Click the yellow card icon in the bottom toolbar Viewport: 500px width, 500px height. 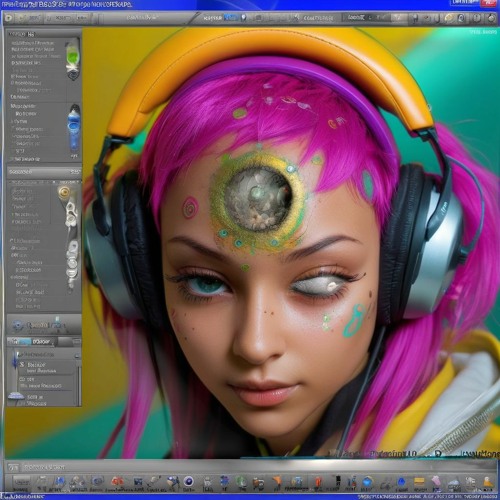point(419,481)
